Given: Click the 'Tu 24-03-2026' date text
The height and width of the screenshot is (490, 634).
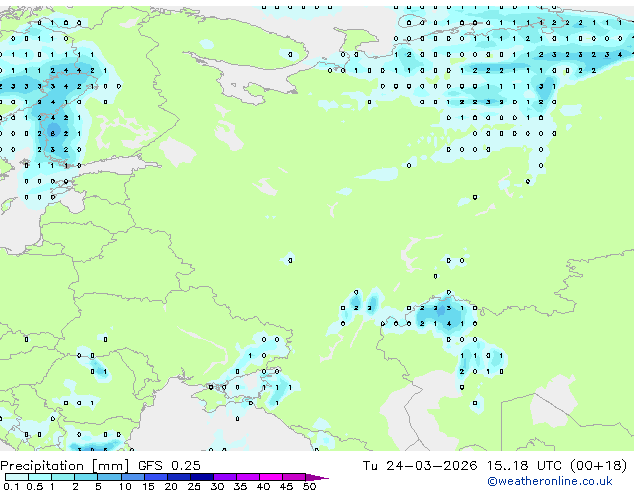Looking at the screenshot, I should [420, 466].
